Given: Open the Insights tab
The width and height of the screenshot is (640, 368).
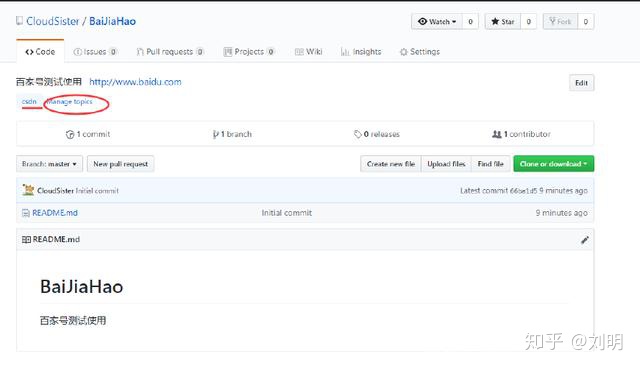Looking at the screenshot, I should [x=361, y=52].
